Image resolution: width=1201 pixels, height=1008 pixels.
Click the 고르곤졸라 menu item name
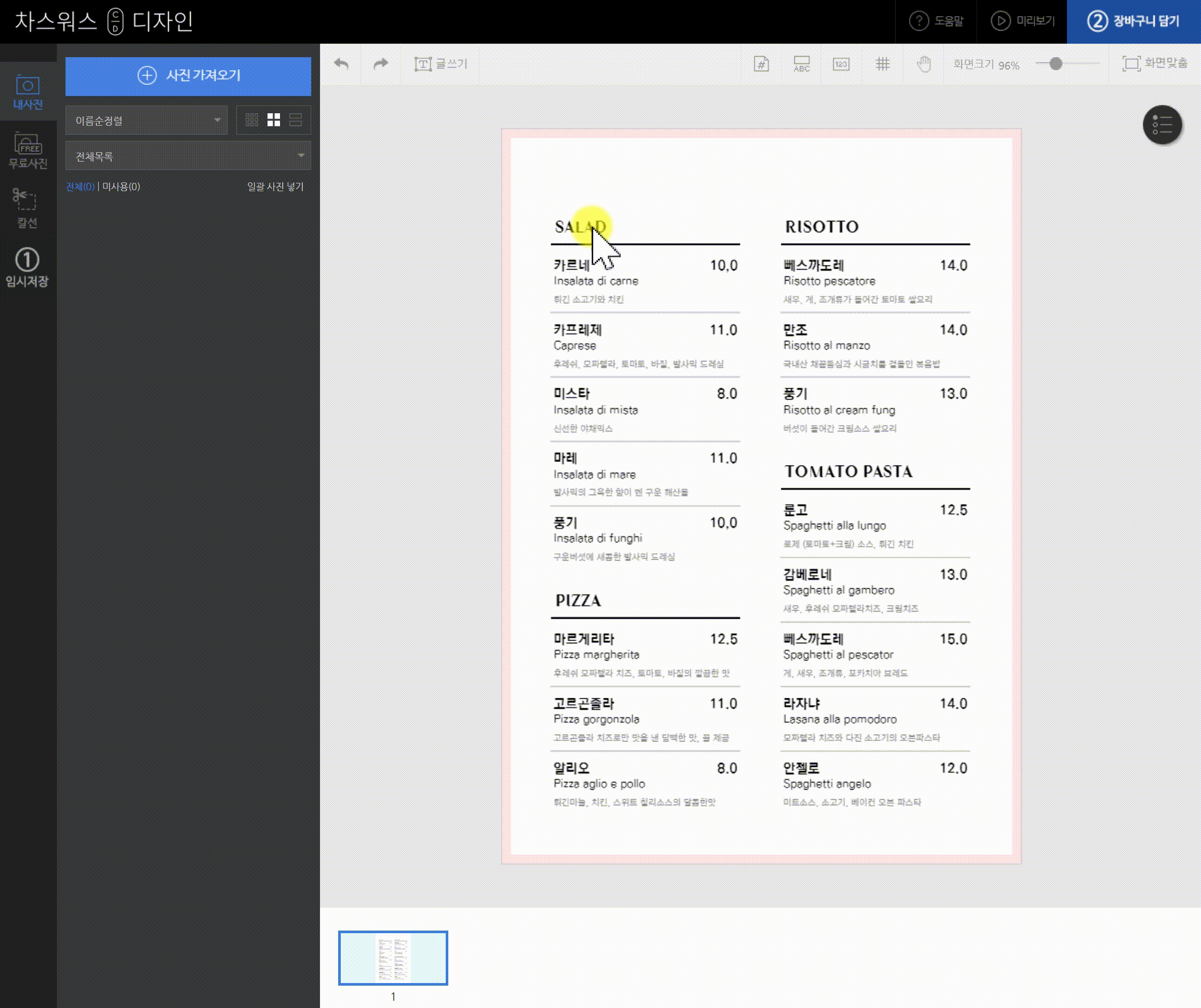583,704
